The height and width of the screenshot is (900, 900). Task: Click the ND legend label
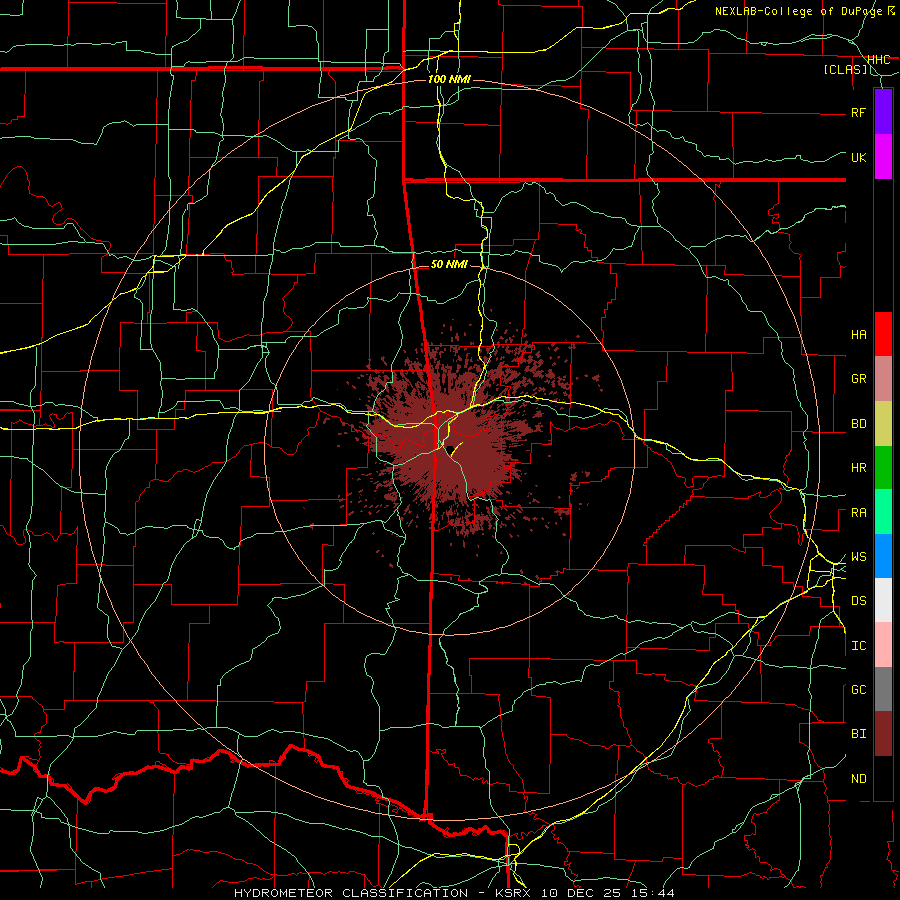coord(858,779)
